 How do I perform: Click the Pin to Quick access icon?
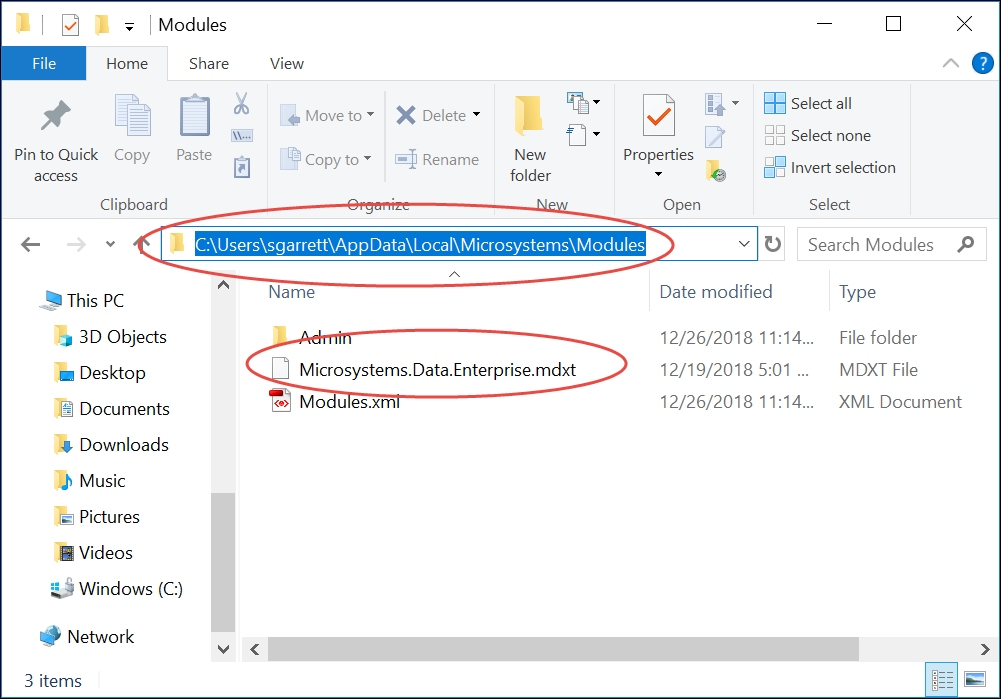point(56,117)
